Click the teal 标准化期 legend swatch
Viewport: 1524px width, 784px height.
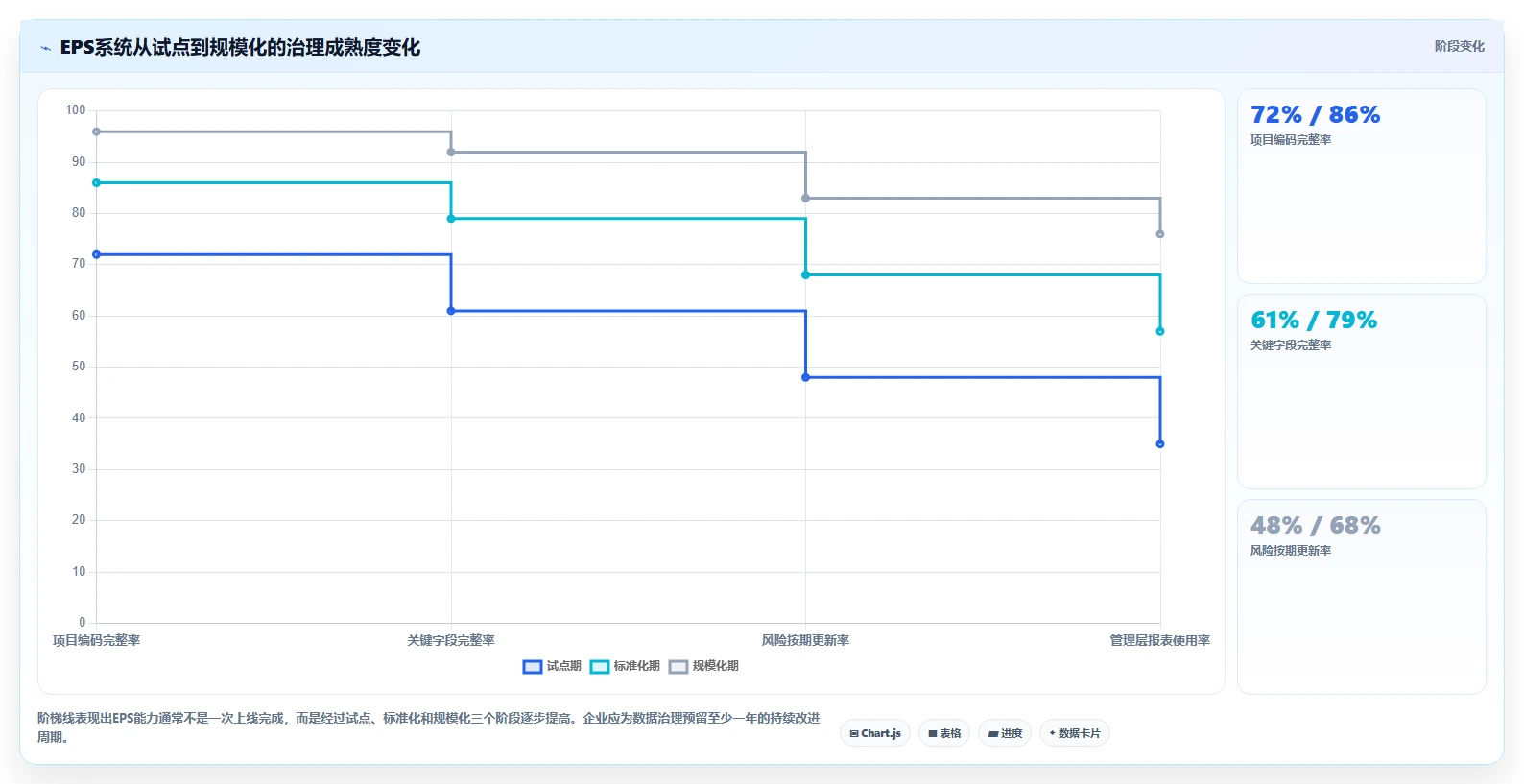point(600,667)
